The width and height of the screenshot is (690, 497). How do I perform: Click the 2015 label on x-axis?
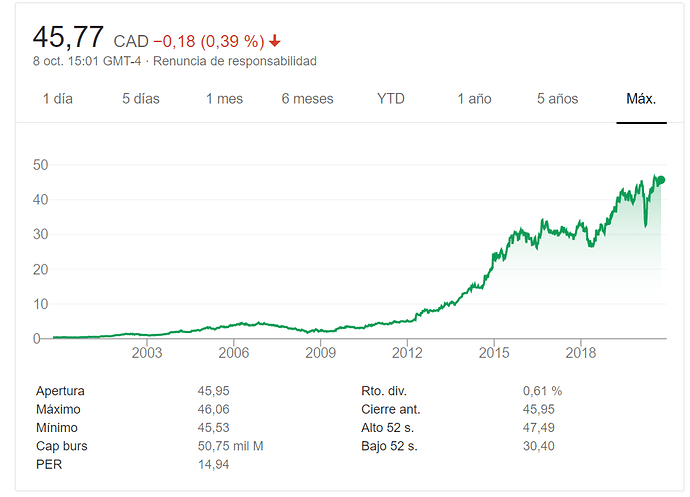494,353
